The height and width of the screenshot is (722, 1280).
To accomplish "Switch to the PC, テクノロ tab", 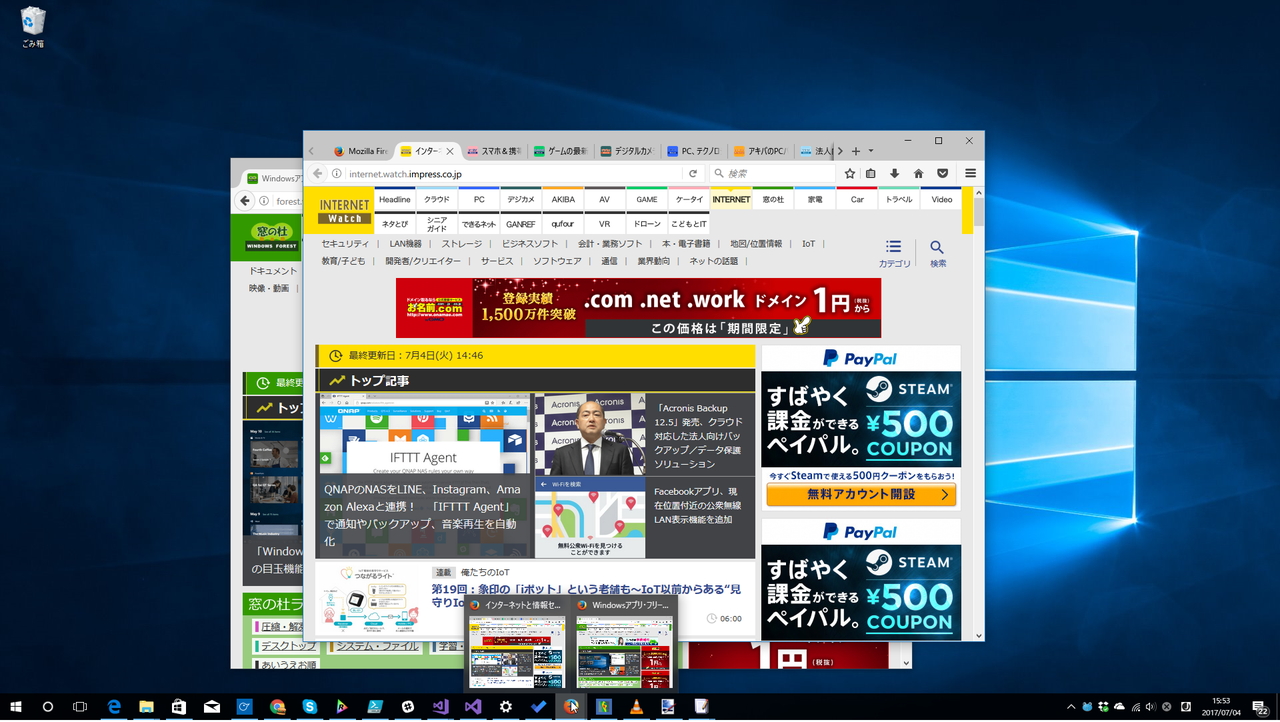I will 693,151.
